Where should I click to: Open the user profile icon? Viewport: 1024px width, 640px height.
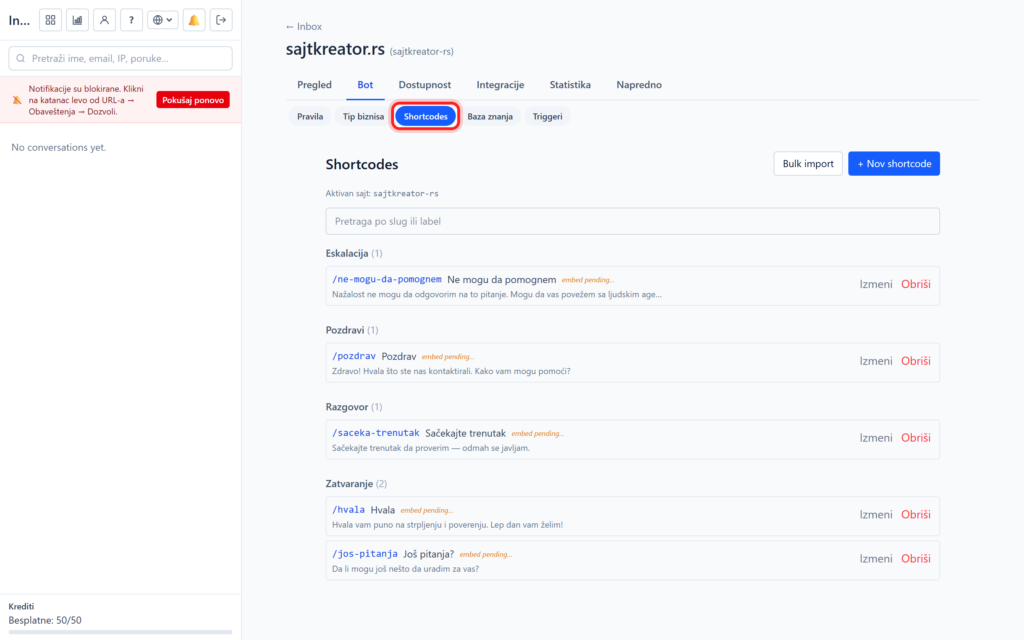pyautogui.click(x=104, y=20)
